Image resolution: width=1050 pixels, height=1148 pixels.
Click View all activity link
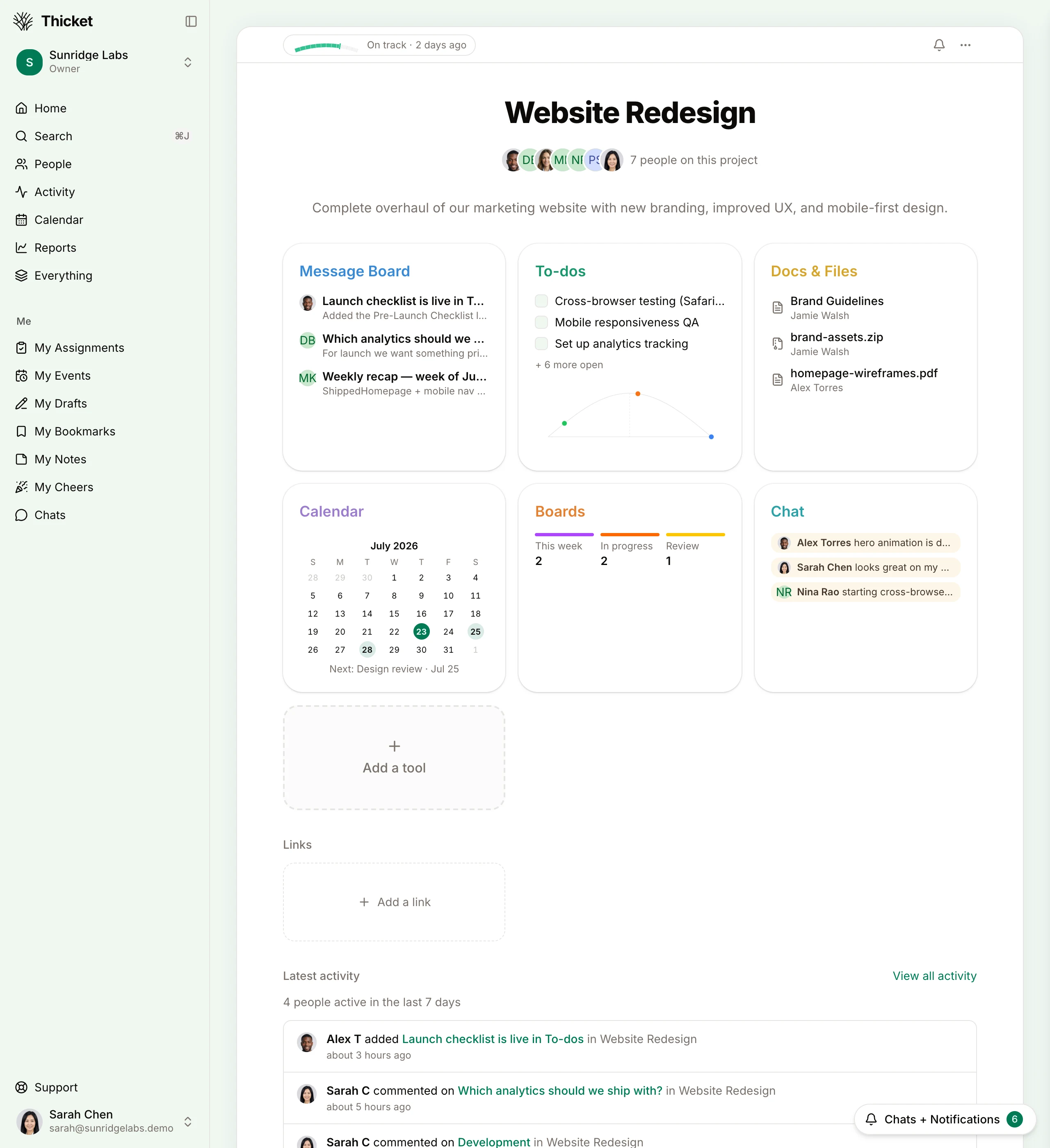934,976
